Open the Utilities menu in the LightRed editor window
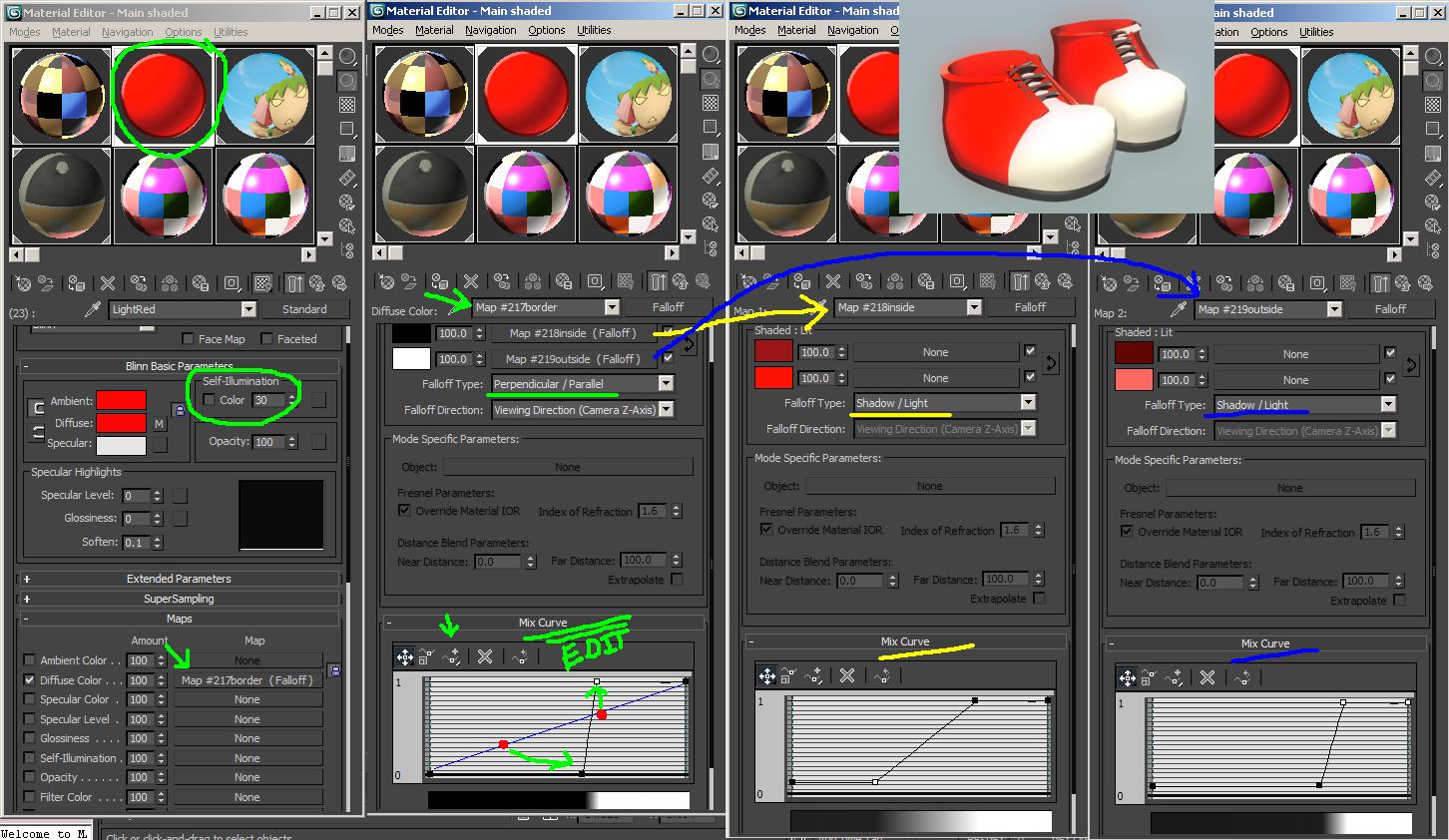The width and height of the screenshot is (1449, 840). pyautogui.click(x=231, y=32)
